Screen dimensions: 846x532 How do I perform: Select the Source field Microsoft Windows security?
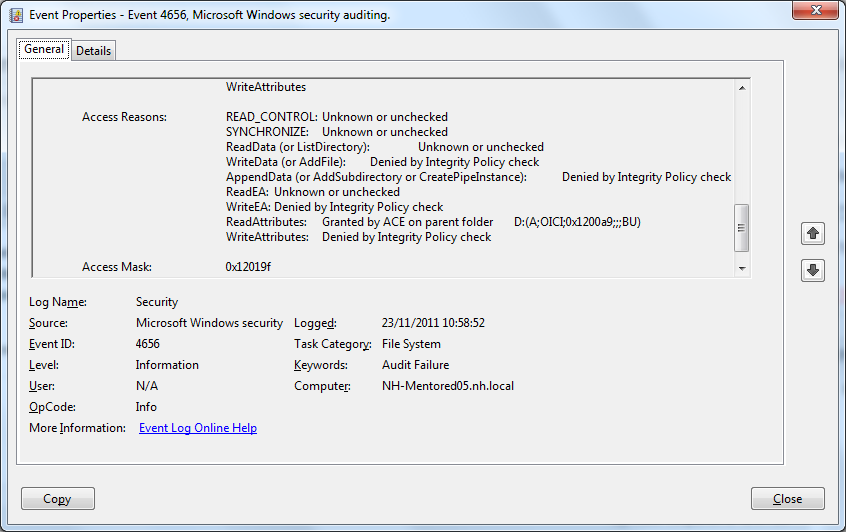(x=209, y=323)
